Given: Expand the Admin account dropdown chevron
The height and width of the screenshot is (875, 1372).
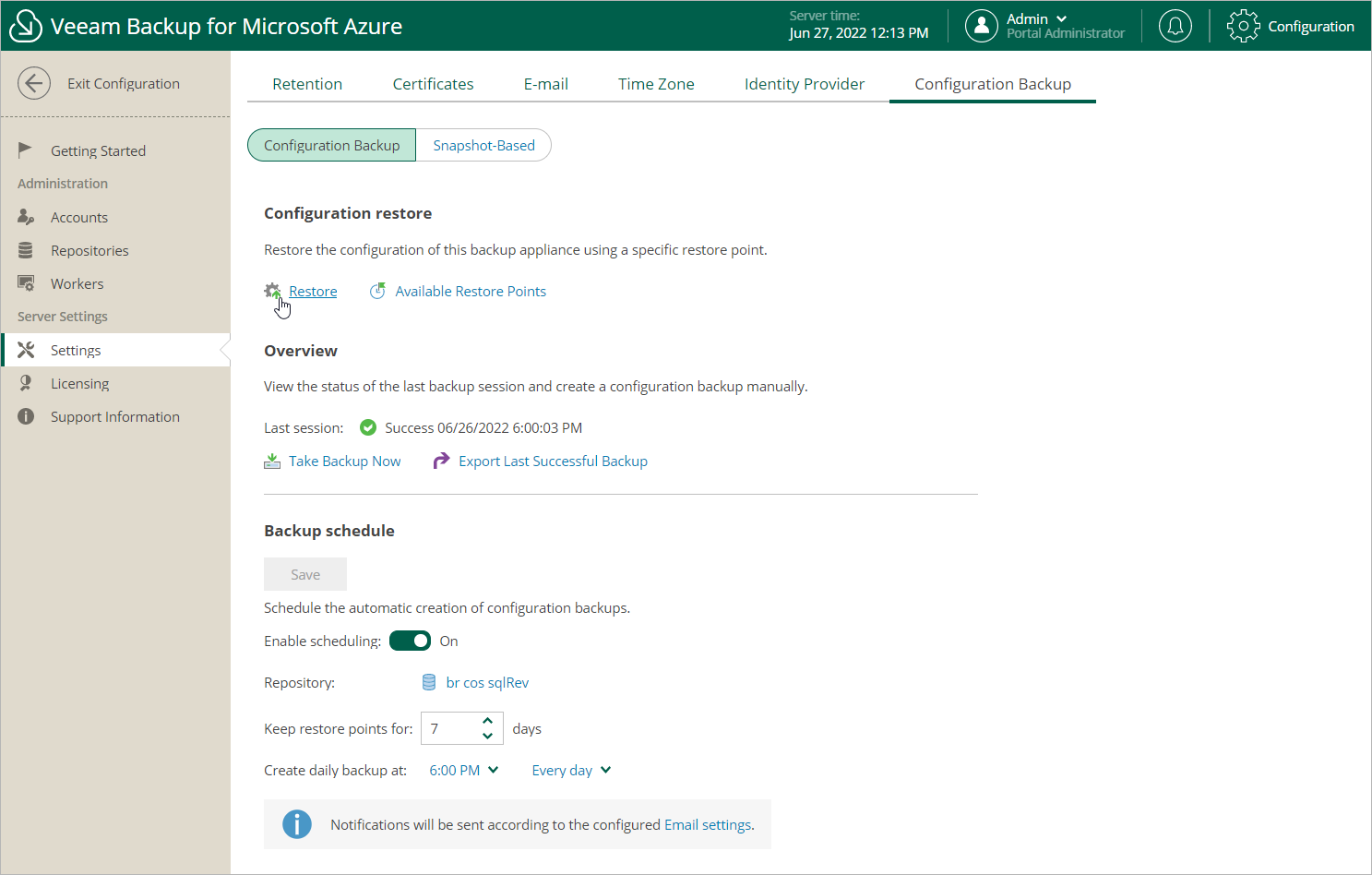Looking at the screenshot, I should [x=1061, y=18].
